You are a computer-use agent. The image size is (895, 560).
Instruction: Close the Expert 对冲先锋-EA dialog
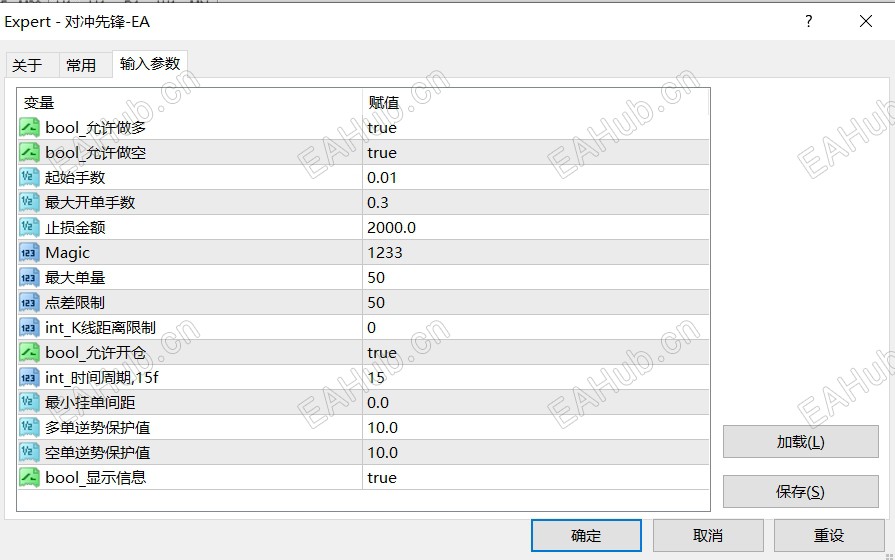865,21
